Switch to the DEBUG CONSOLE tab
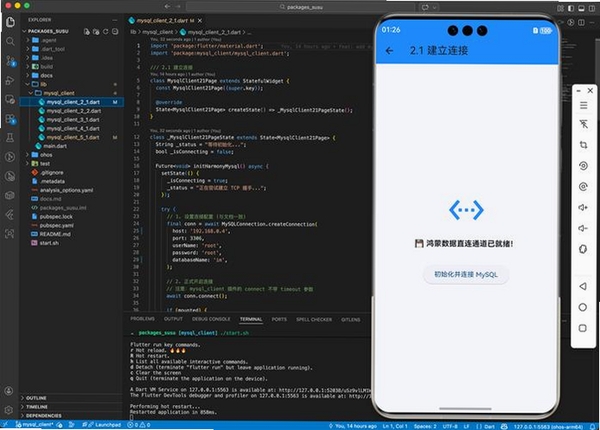 [211, 319]
